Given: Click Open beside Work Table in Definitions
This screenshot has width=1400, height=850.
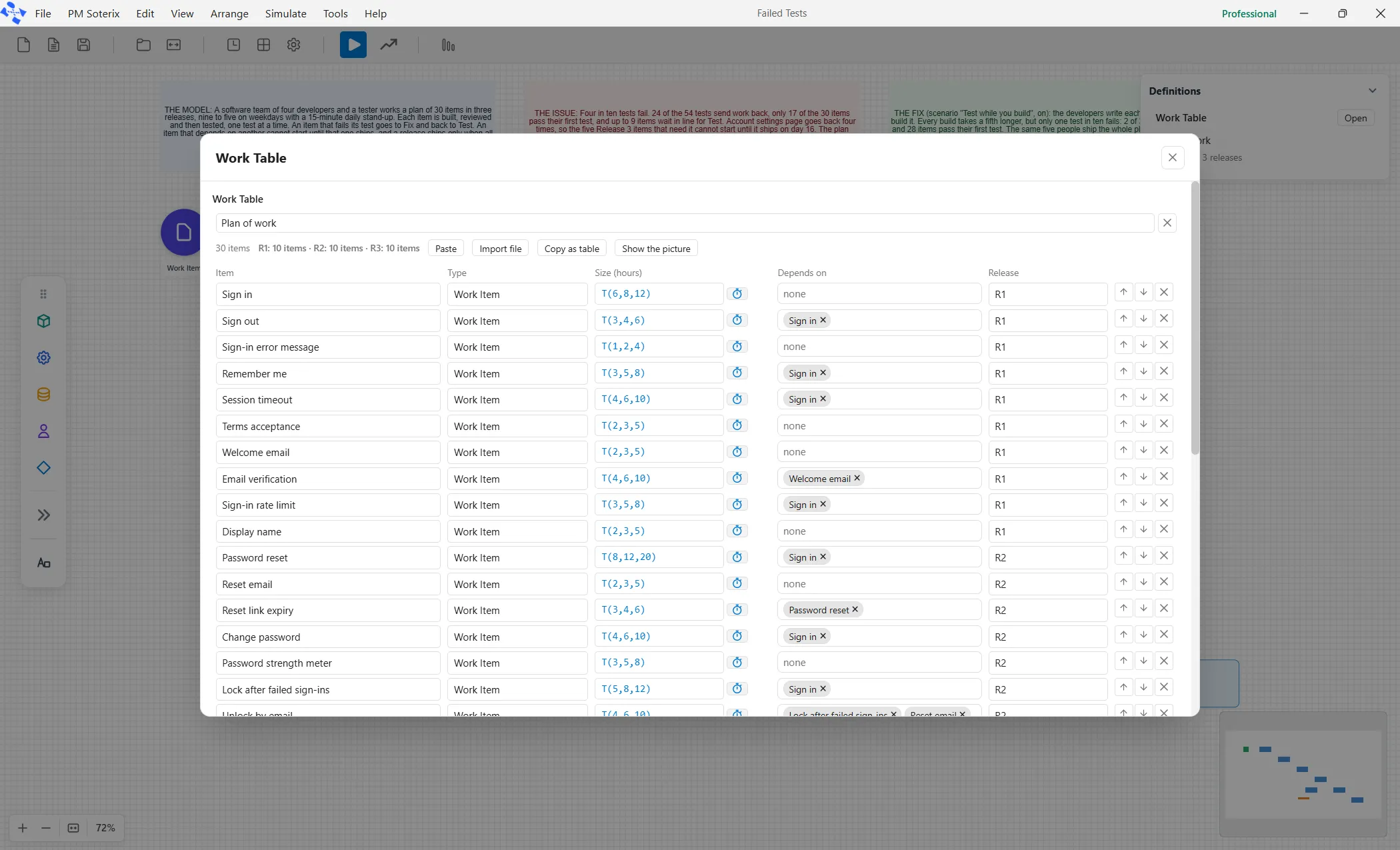Looking at the screenshot, I should coord(1355,118).
